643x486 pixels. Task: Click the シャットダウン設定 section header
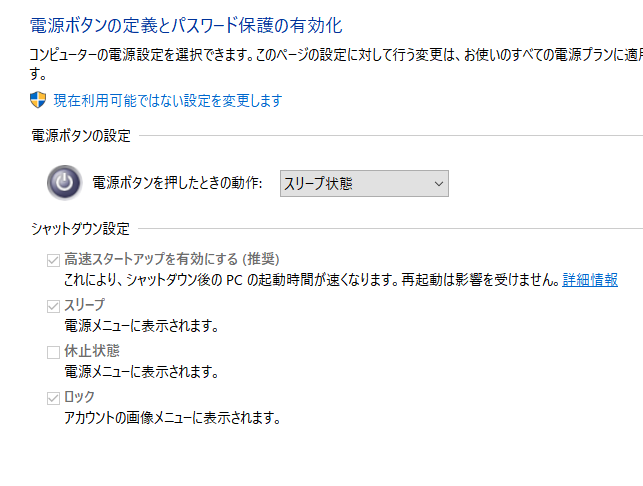80,230
